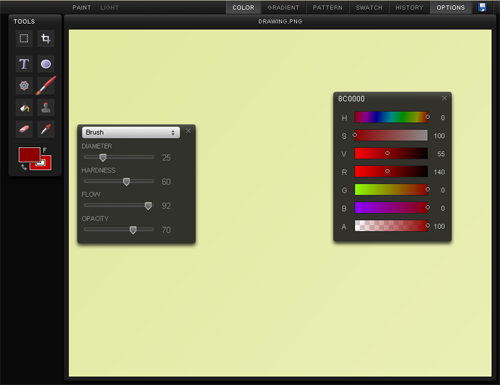Click the Diameter value 25
Screen dimensions: 500x385
pyautogui.click(x=166, y=158)
